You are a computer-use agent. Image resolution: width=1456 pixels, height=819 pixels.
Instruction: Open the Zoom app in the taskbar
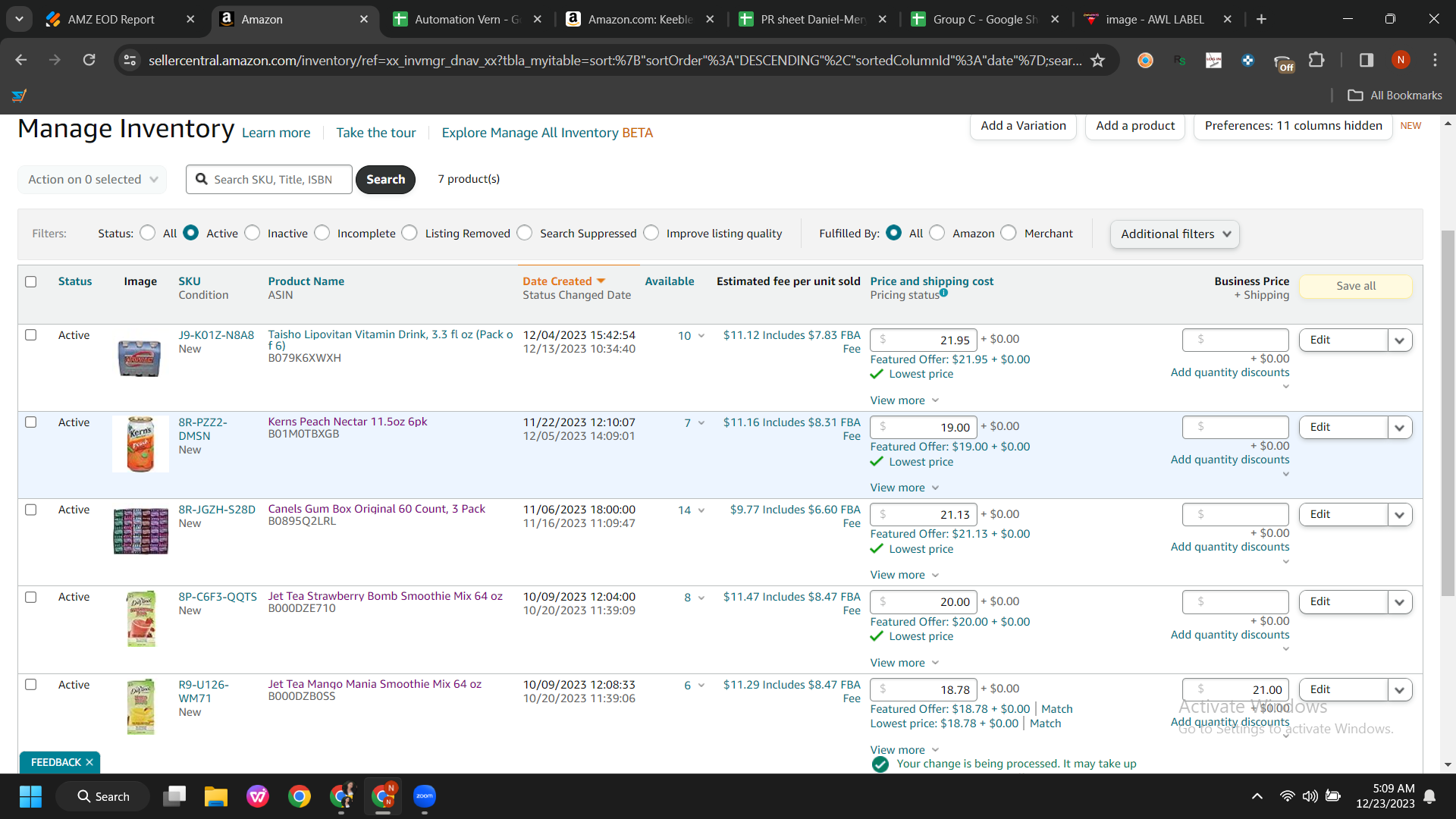[x=425, y=796]
